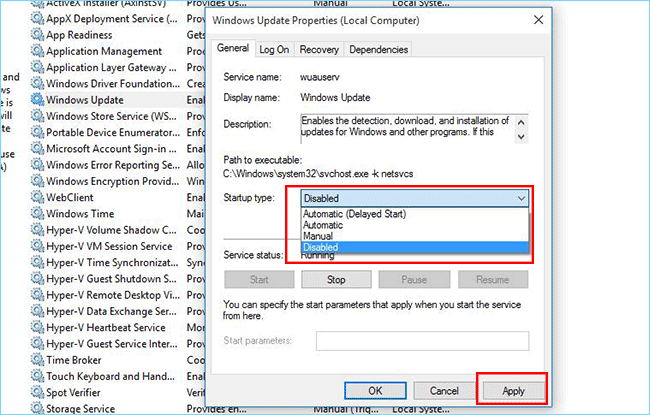The width and height of the screenshot is (650, 415).
Task: Close the Windows Update Properties dialog
Action: click(x=538, y=20)
